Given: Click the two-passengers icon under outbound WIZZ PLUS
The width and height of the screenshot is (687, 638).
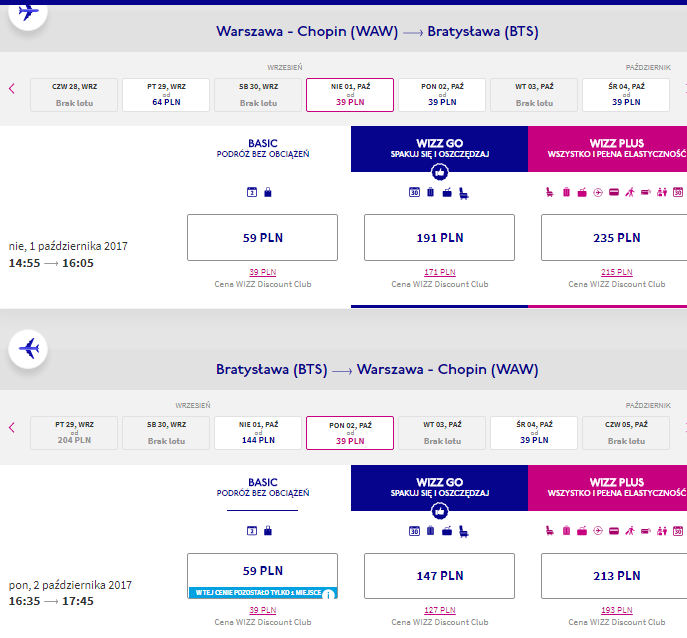Looking at the screenshot, I should [x=662, y=192].
